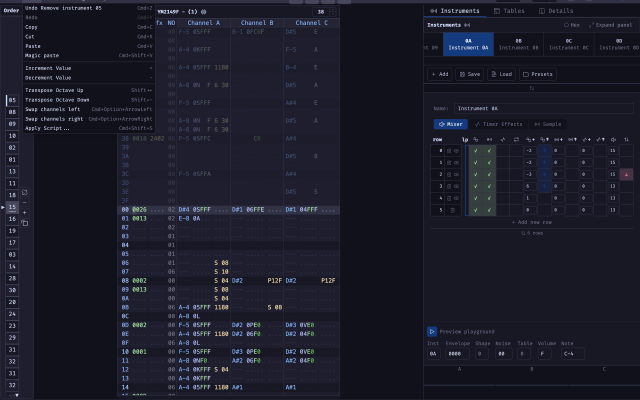This screenshot has width=640, height=400.
Task: Expand the instrument panel
Action: 610,25
